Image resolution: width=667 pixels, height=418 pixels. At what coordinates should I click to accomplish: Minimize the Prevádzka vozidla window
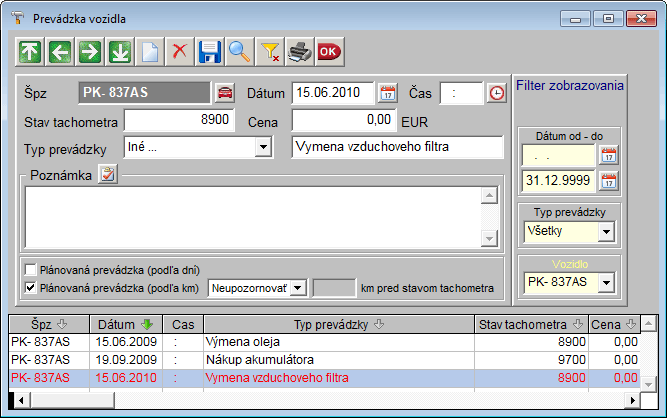pos(576,19)
